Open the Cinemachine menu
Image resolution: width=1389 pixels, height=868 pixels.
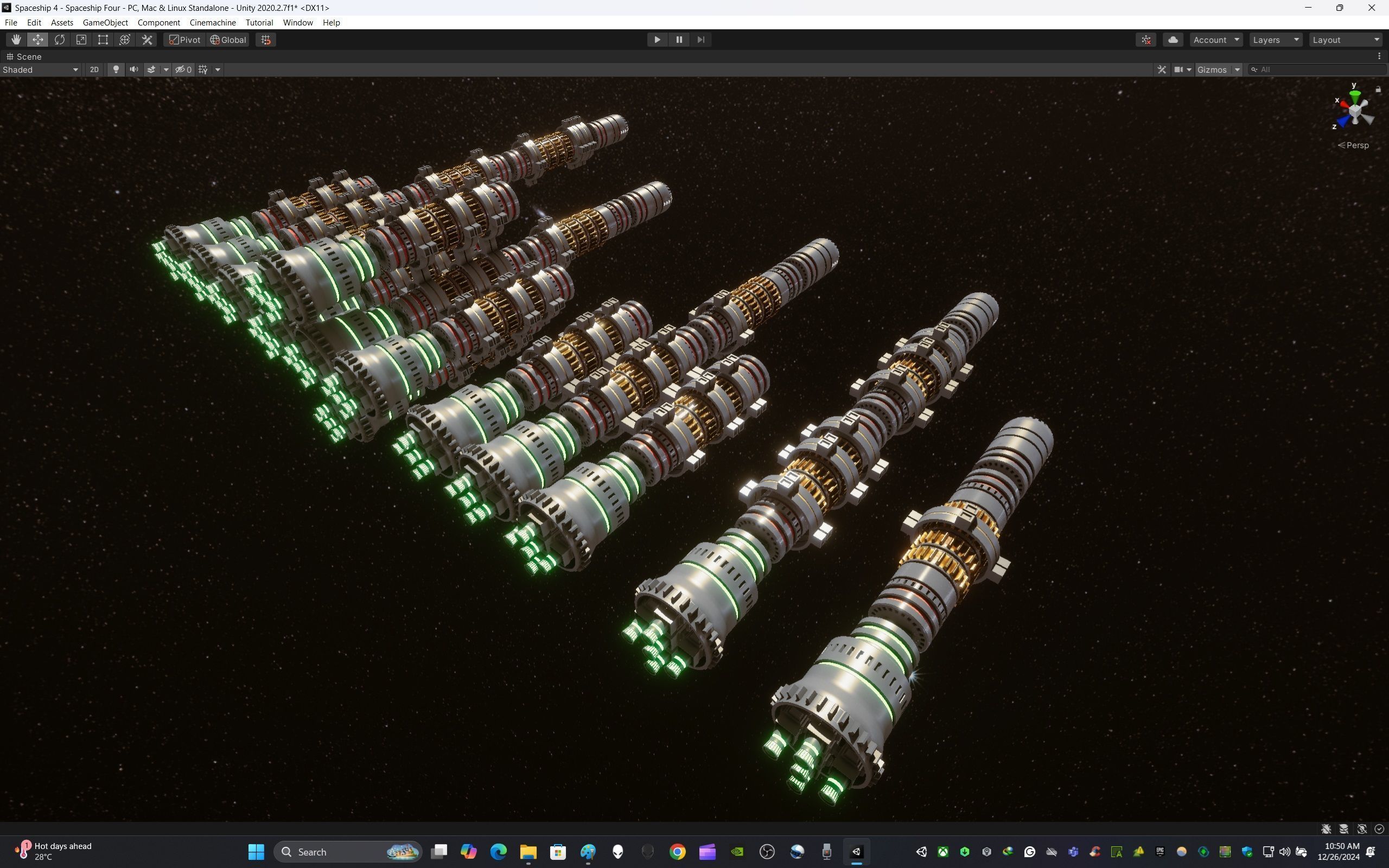click(212, 22)
